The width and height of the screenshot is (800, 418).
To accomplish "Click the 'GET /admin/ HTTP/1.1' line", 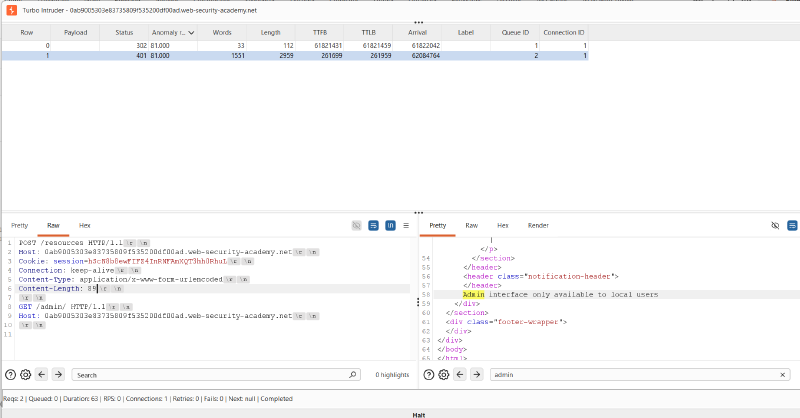I will click(x=76, y=307).
